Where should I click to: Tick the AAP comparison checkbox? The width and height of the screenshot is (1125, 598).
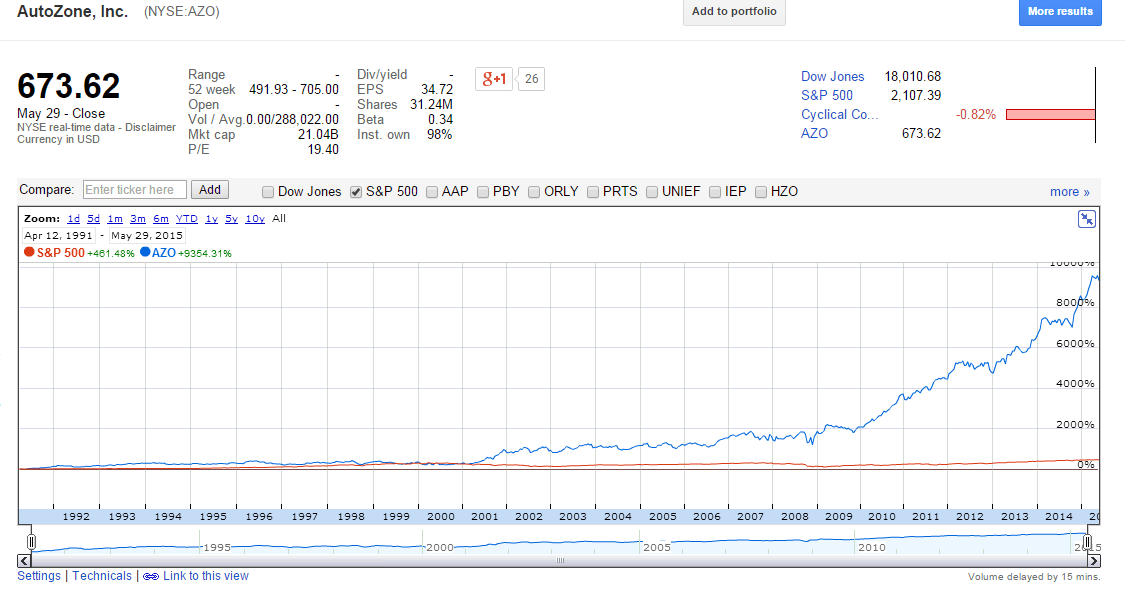(x=432, y=192)
